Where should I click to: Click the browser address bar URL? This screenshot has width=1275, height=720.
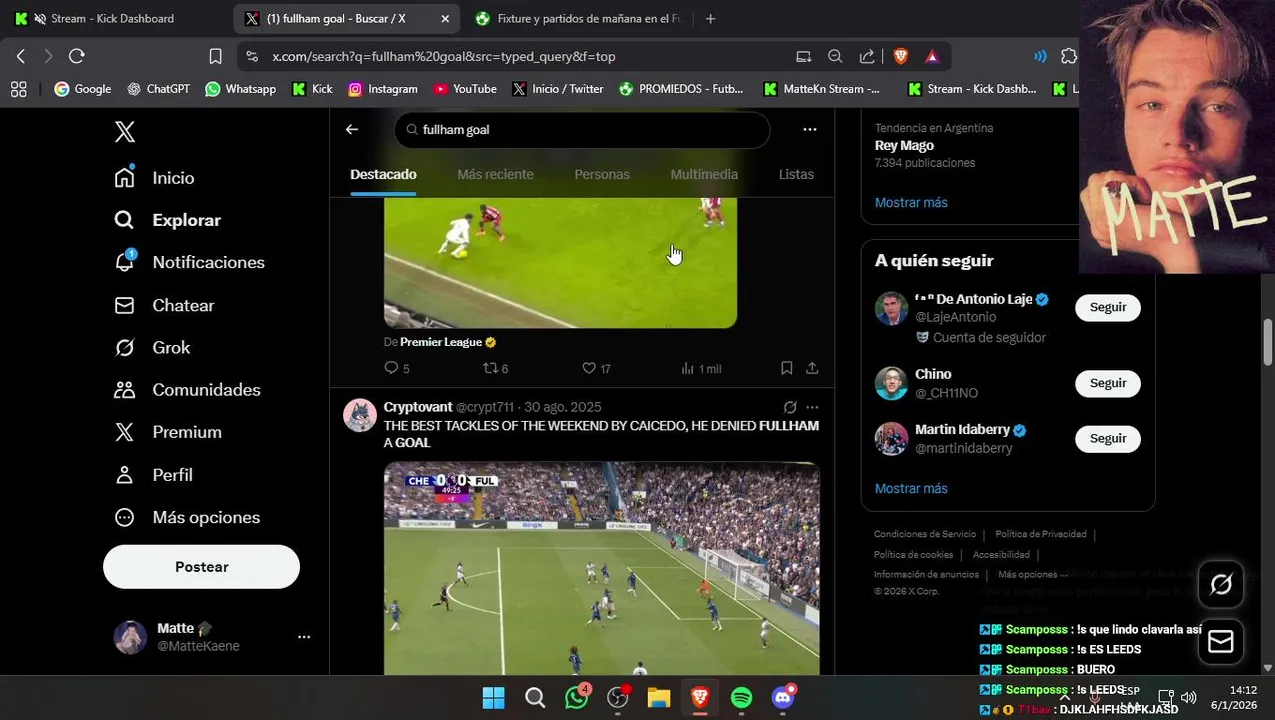tap(444, 57)
